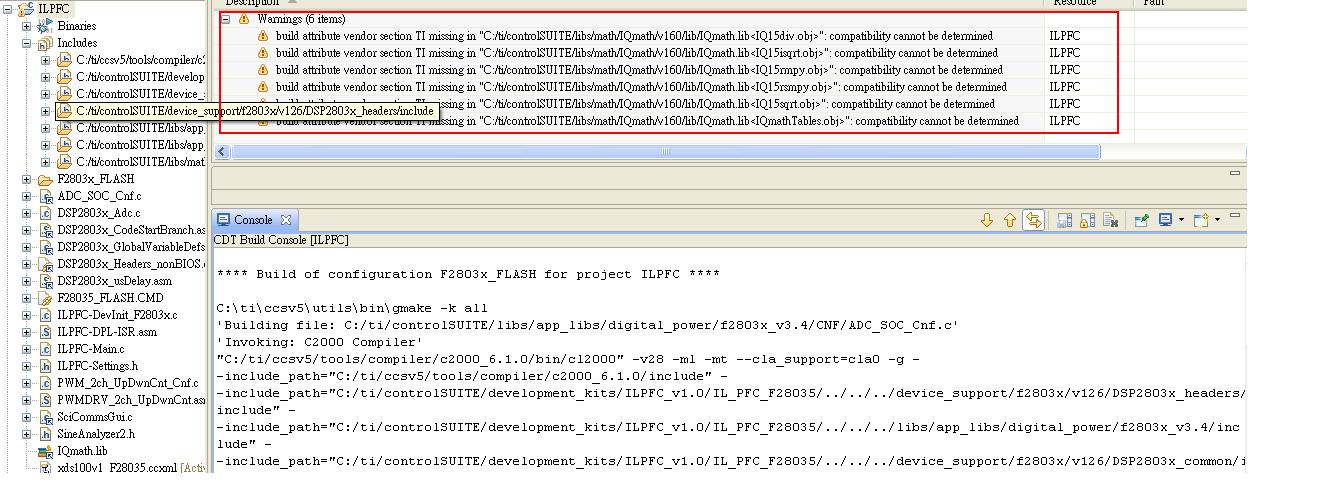
Task: Select DSP2803x_usDelay.asm file
Action: (114, 281)
